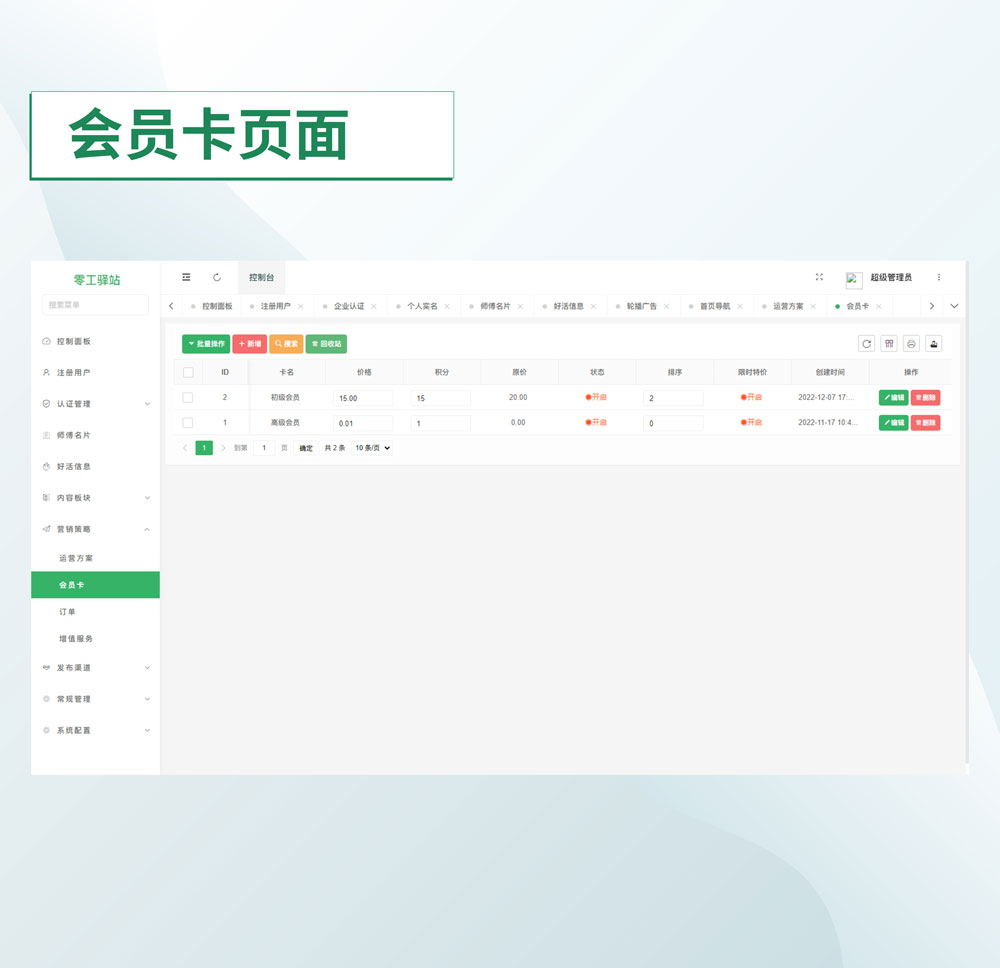Image resolution: width=1000 pixels, height=968 pixels.
Task: Enter fullscreen mode using the expand icon
Action: click(819, 277)
